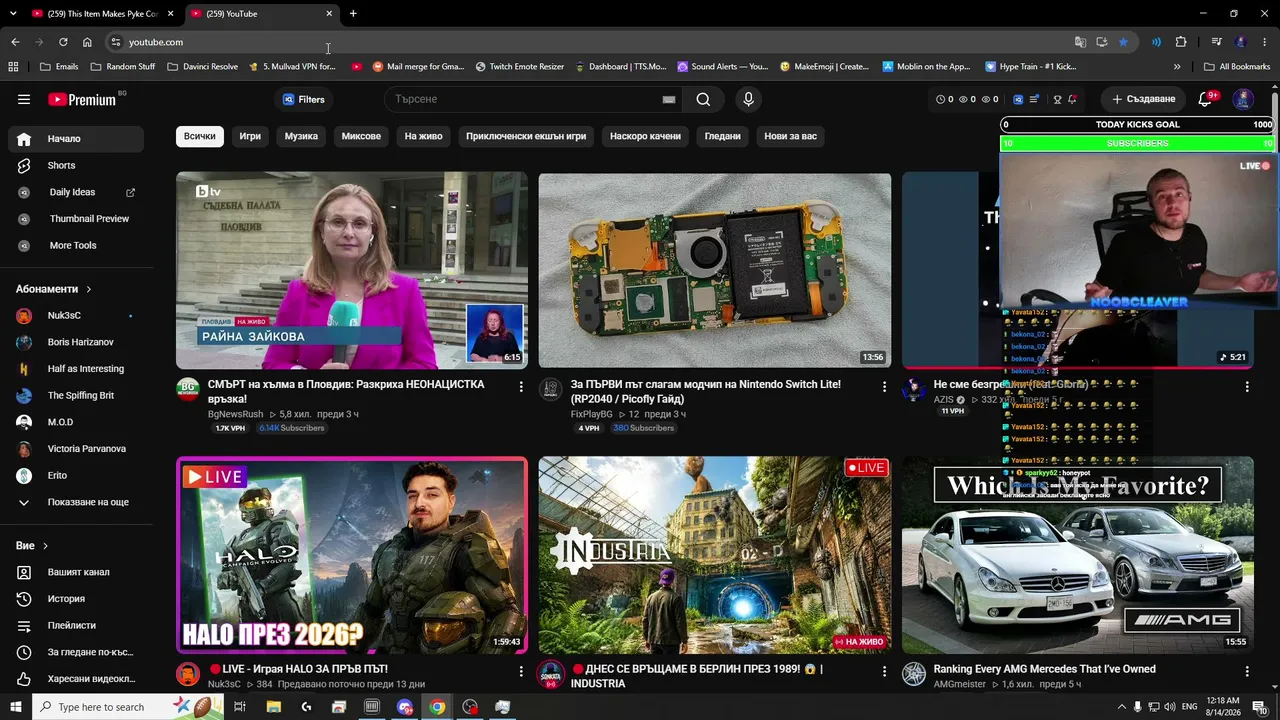Viewport: 1280px width, 720px height.
Task: Open Chrome media controls icon
Action: (x=1216, y=42)
